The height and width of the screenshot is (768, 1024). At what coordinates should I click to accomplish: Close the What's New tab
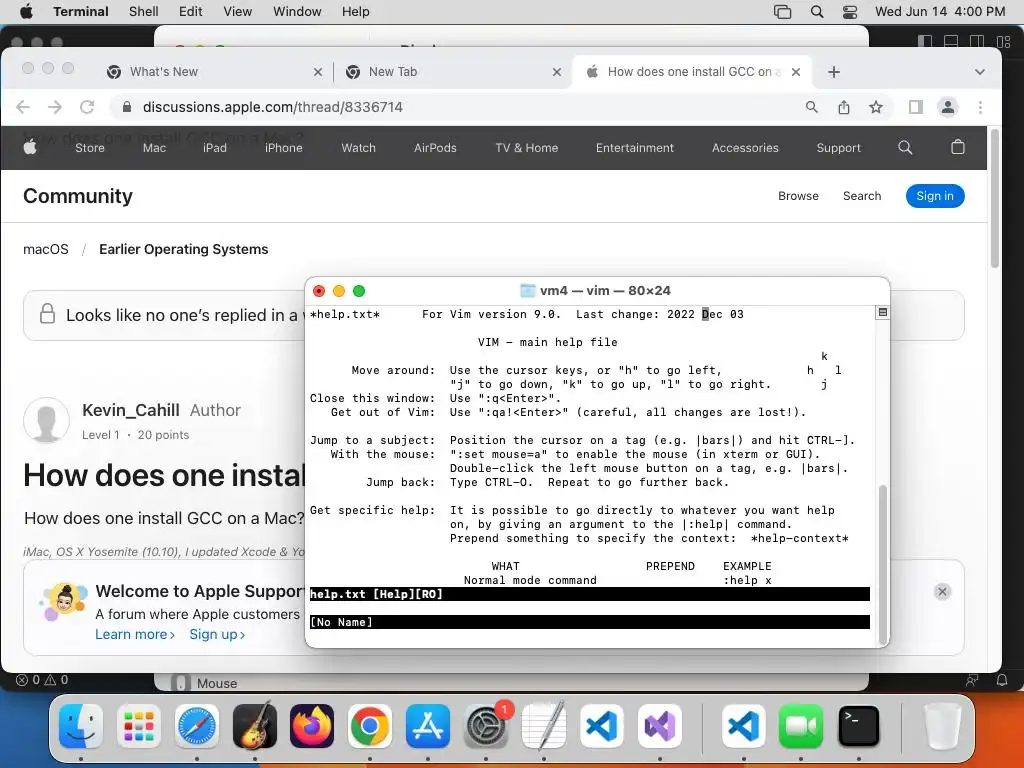318,72
